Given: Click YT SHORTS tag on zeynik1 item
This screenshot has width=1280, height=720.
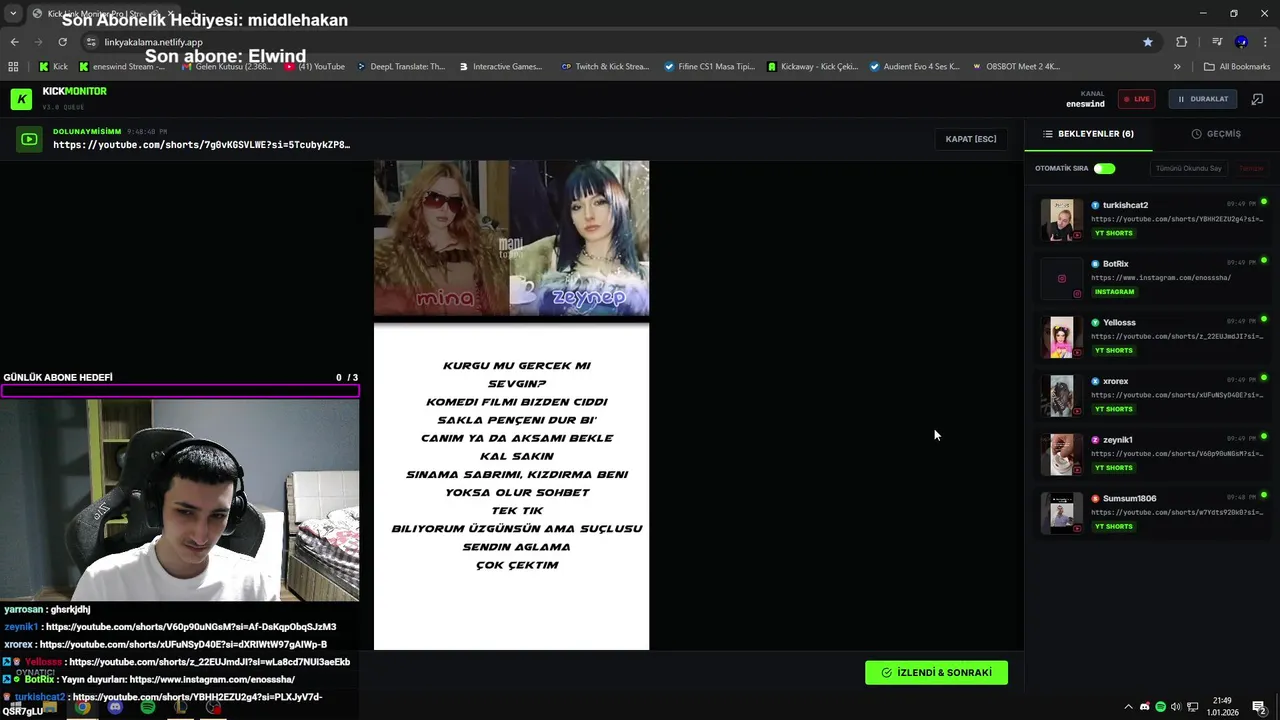Looking at the screenshot, I should coord(1113,468).
